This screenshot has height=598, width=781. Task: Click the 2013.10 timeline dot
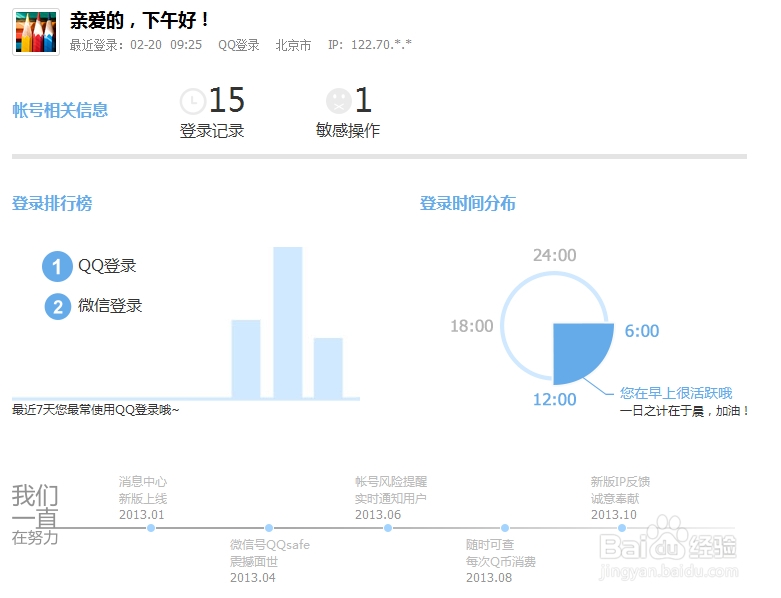622,528
